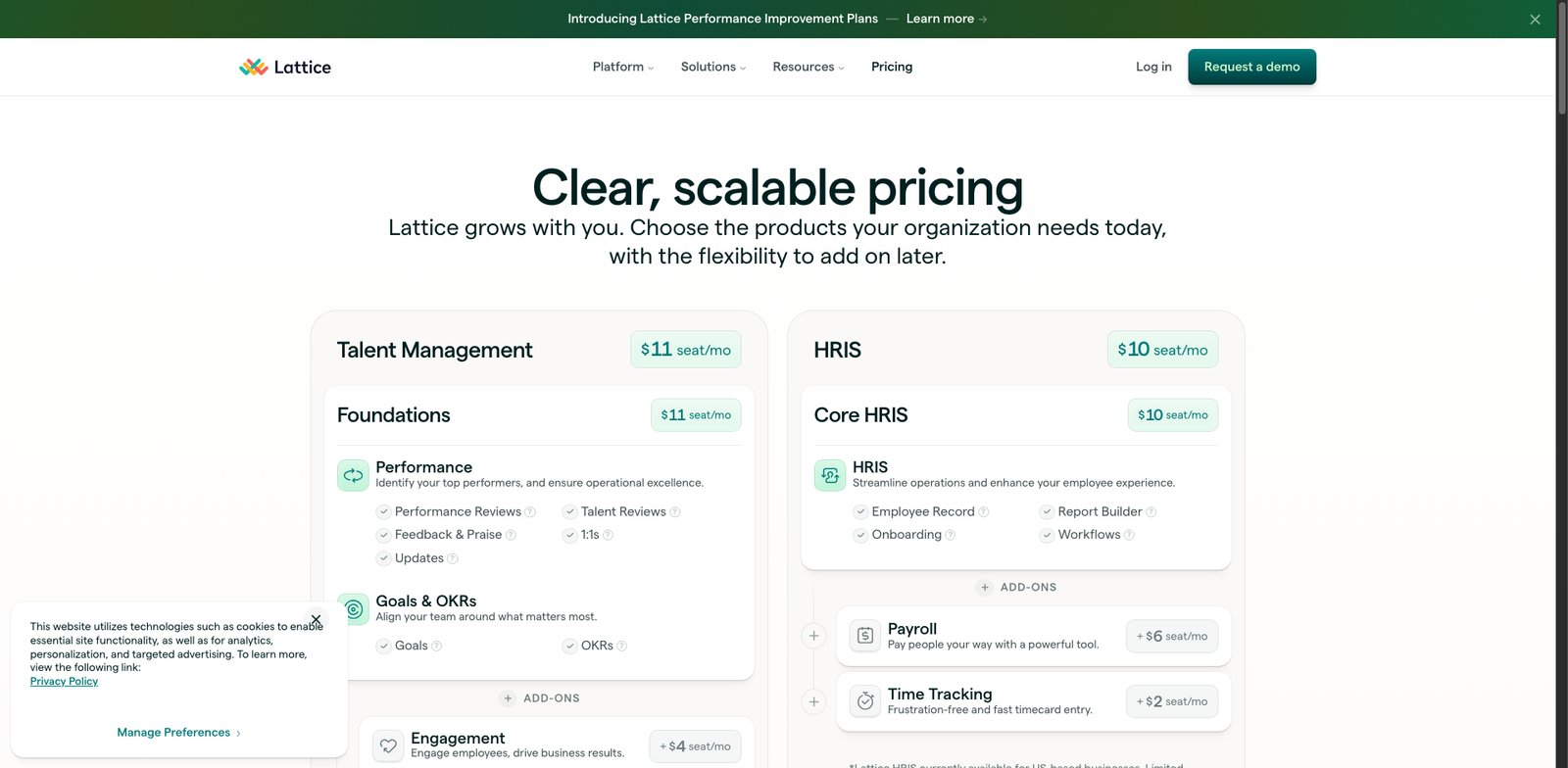
Task: Click the HRIS $10 seat/mo badge
Action: pos(1162,350)
